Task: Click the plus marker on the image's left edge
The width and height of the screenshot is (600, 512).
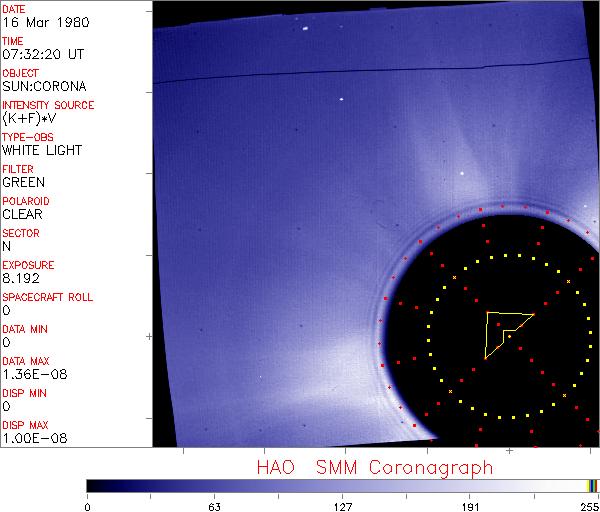Action: coord(150,336)
